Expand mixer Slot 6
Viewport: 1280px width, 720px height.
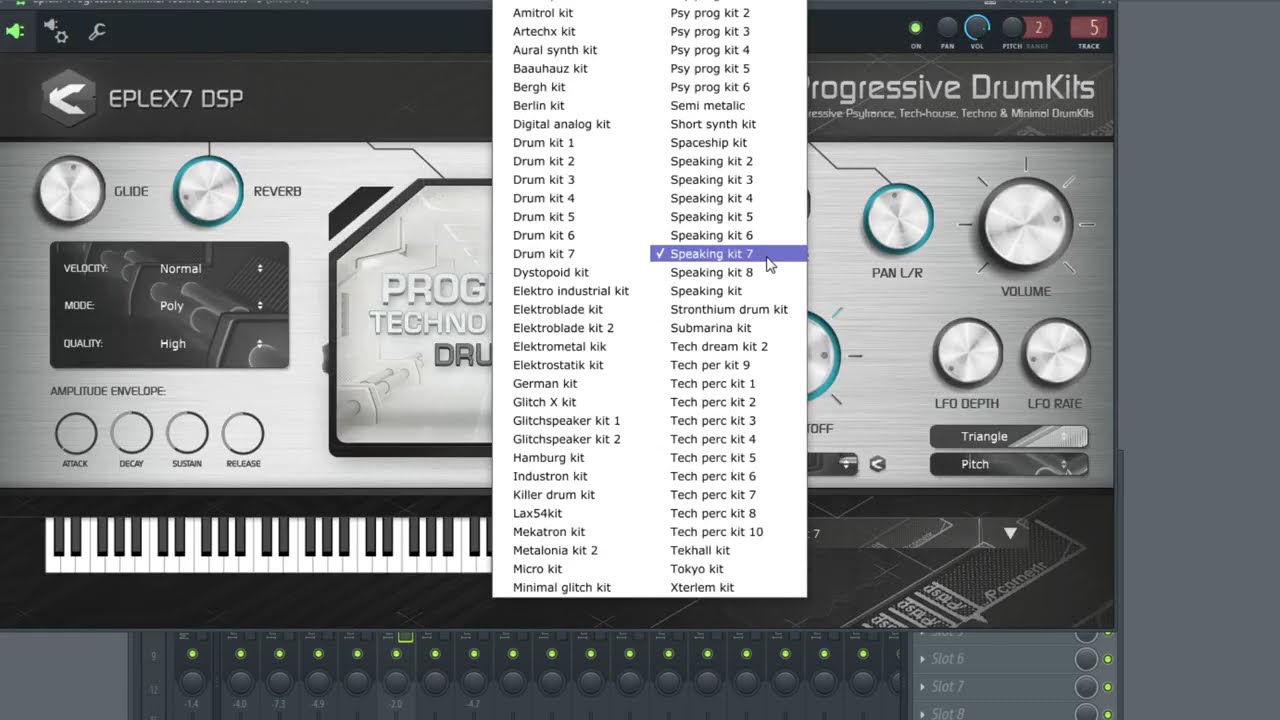[923, 659]
